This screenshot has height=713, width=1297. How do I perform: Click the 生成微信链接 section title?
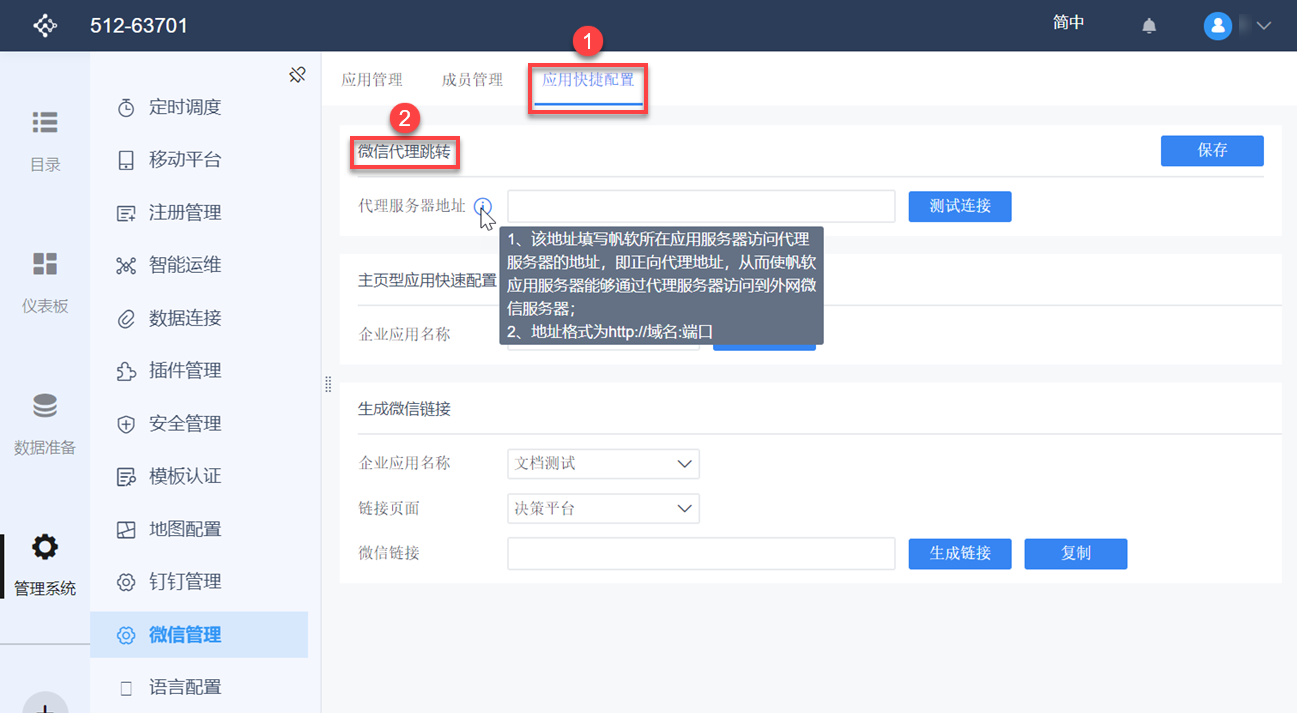404,409
